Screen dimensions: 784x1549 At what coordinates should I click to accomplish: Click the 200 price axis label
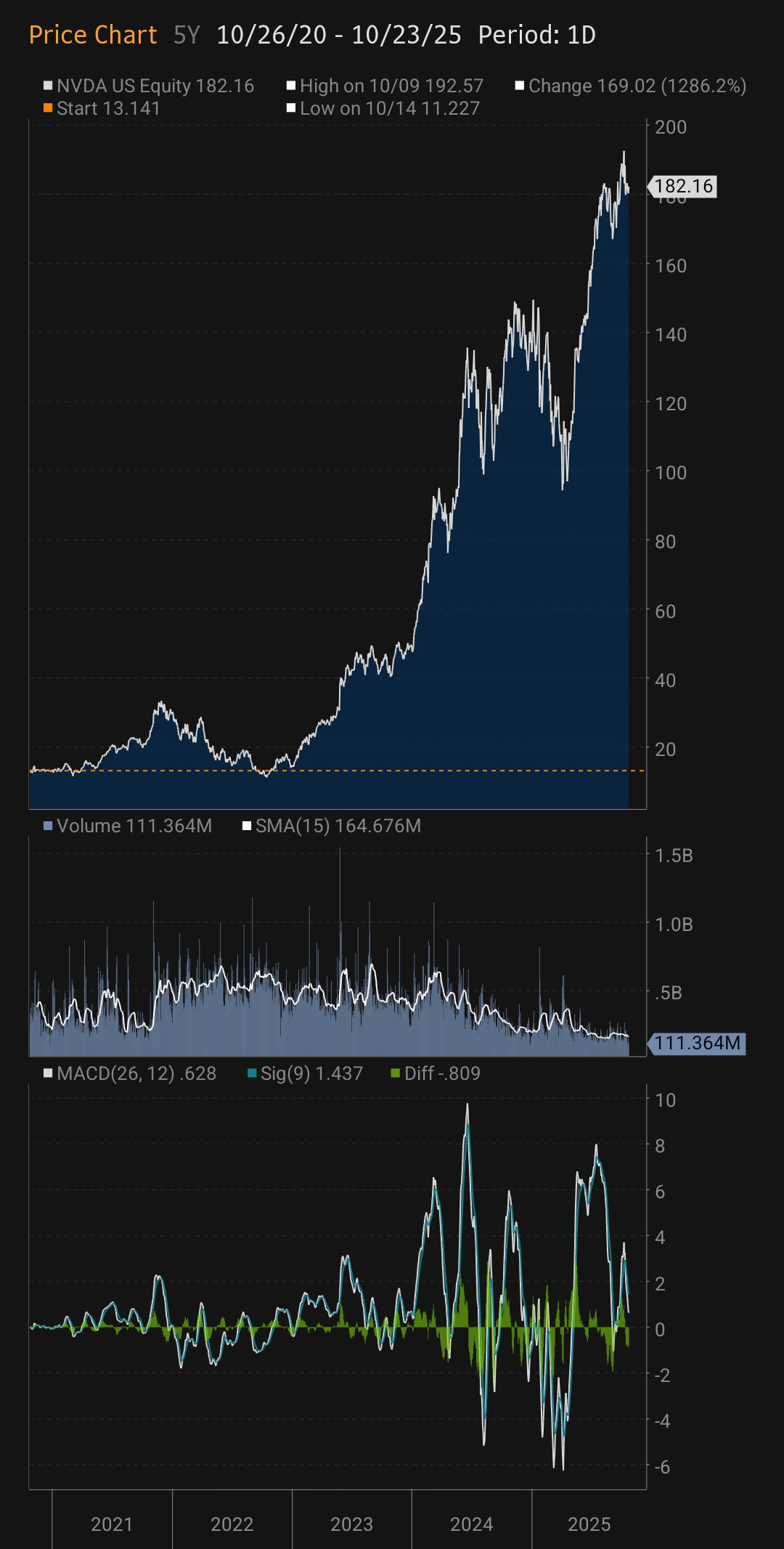(671, 127)
